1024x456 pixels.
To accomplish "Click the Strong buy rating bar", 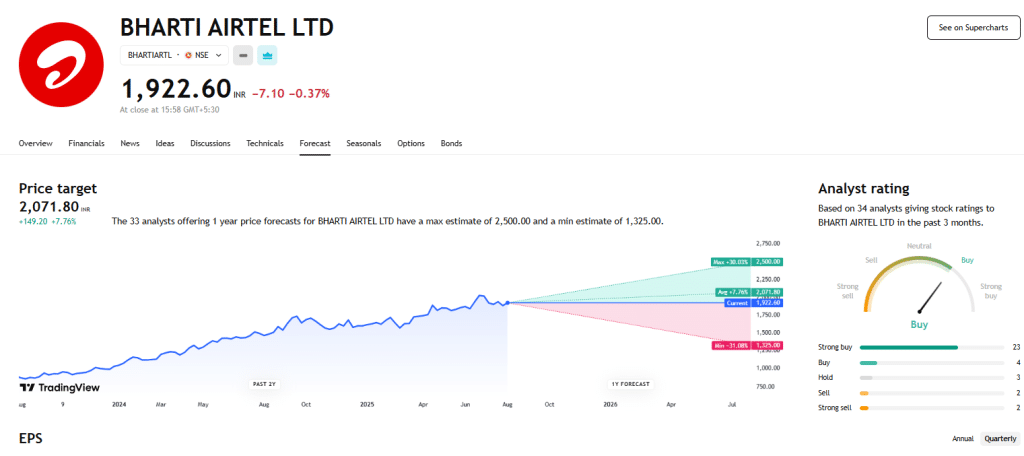I will [932, 348].
